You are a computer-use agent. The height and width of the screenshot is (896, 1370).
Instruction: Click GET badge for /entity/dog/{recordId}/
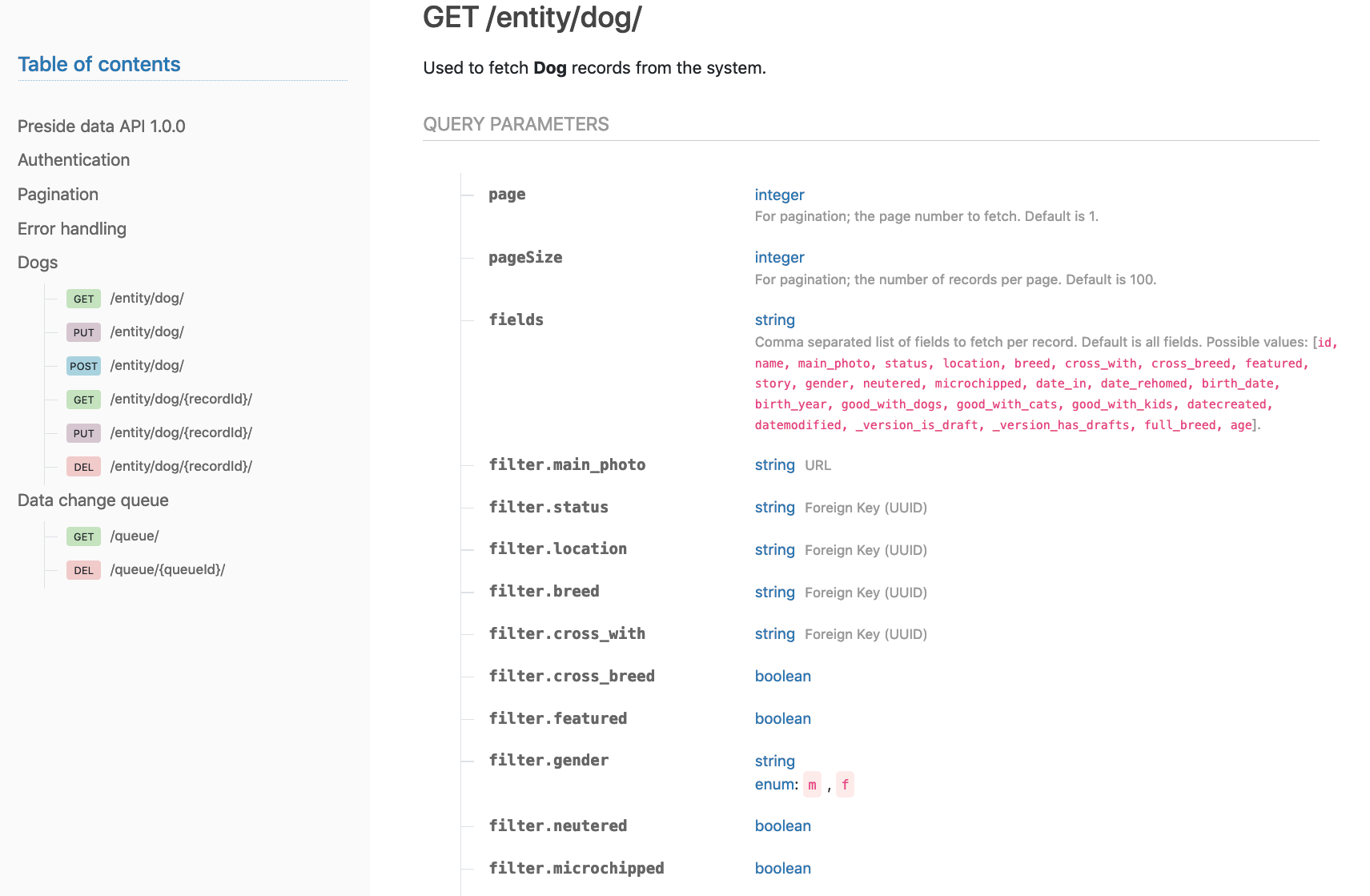[83, 400]
